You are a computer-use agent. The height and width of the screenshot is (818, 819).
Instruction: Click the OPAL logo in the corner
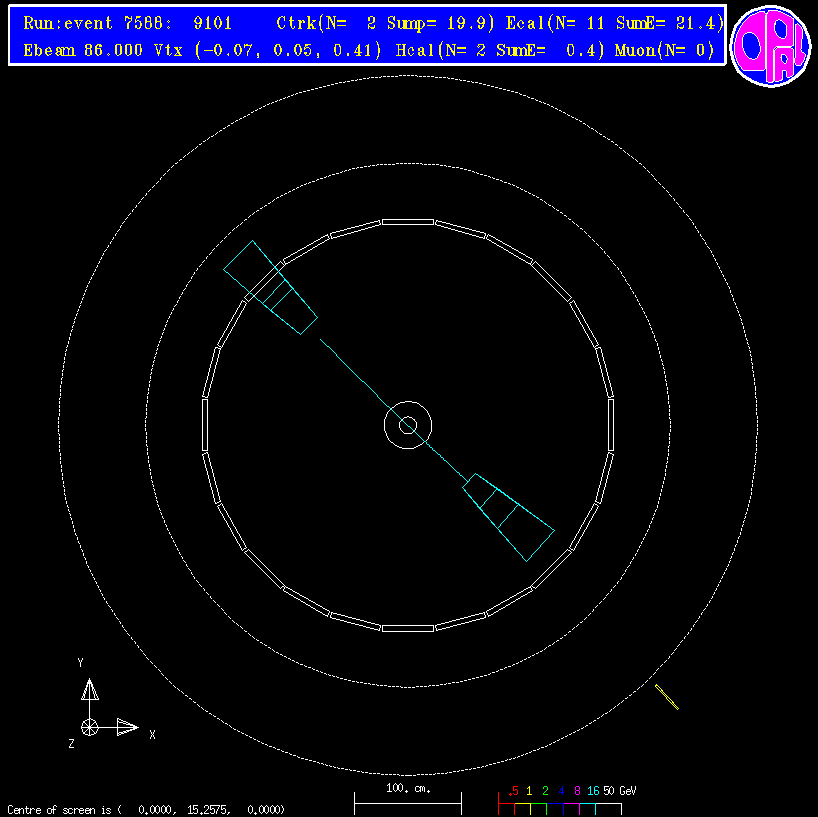point(772,46)
